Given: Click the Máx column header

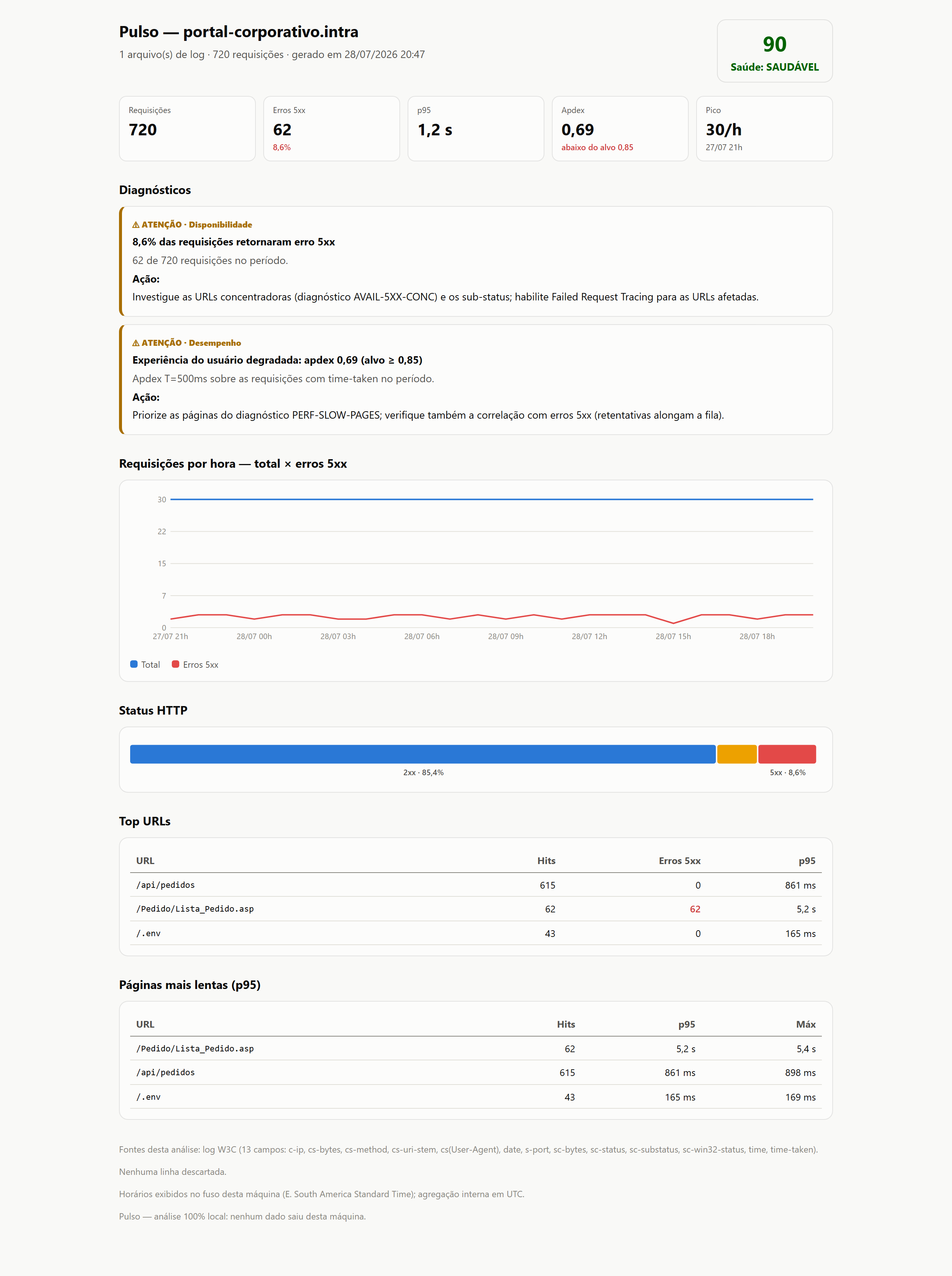Looking at the screenshot, I should coord(805,1024).
